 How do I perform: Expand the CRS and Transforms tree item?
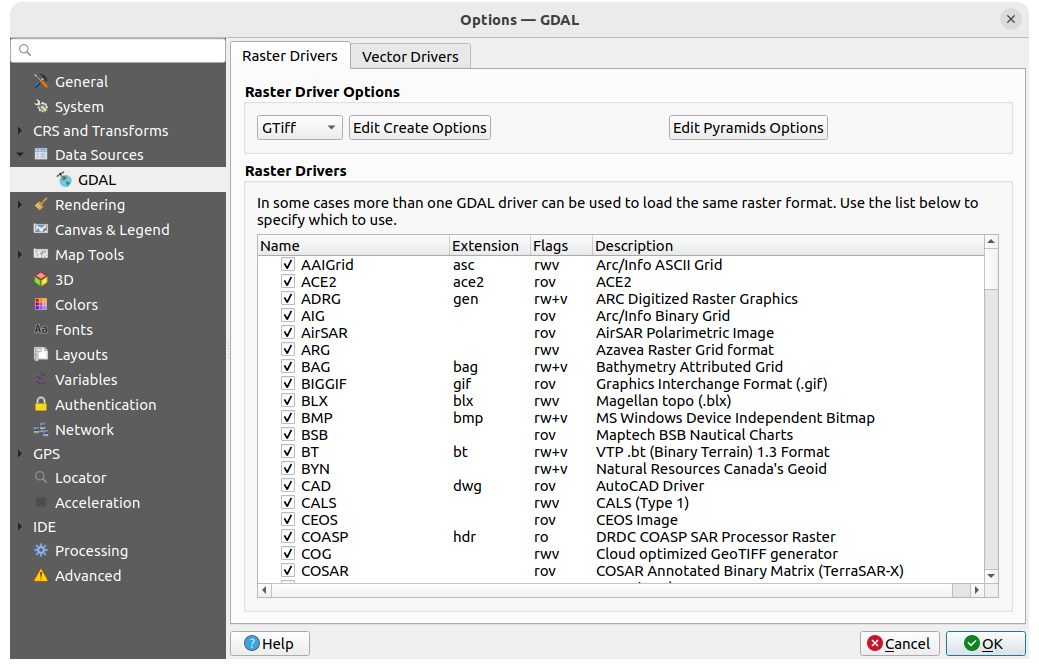(x=20, y=131)
